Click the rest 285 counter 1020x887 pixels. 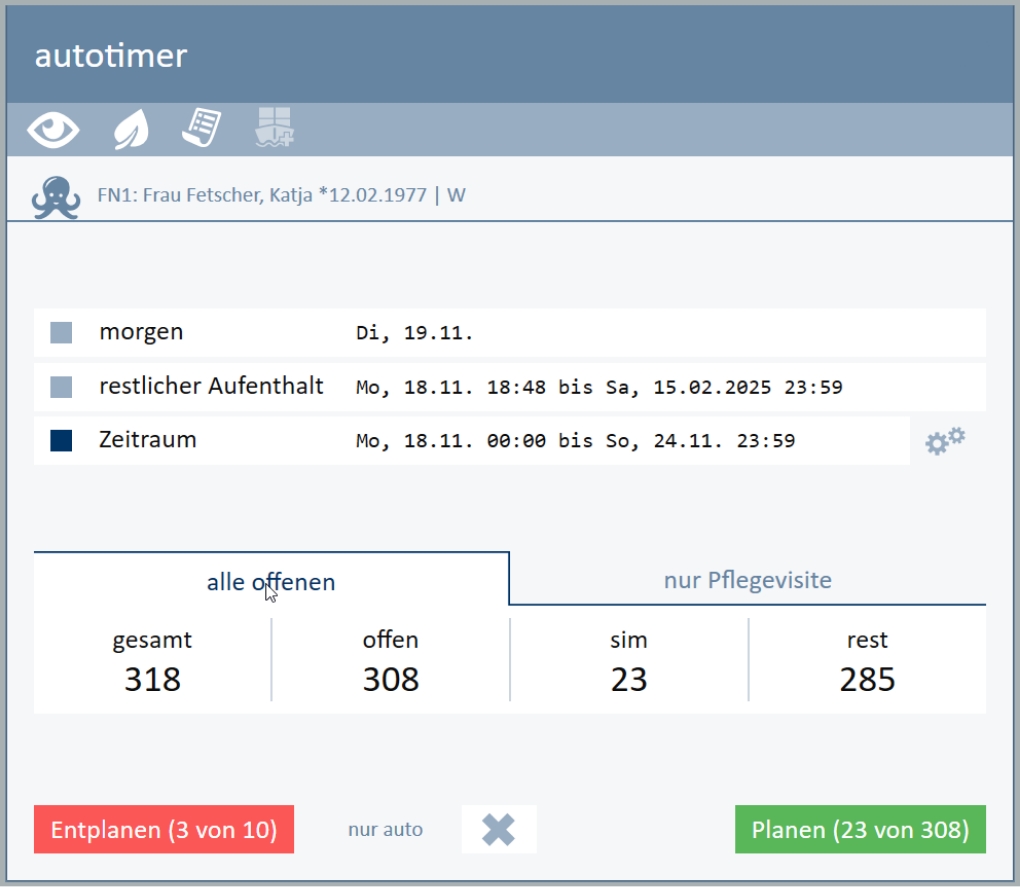click(867, 662)
